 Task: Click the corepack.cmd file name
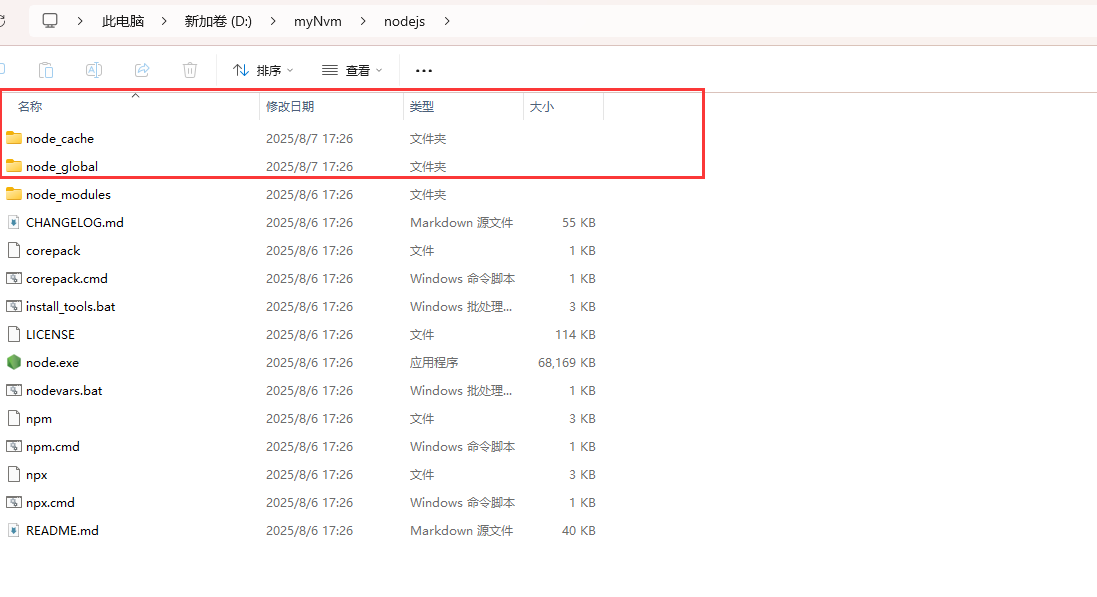(x=67, y=279)
